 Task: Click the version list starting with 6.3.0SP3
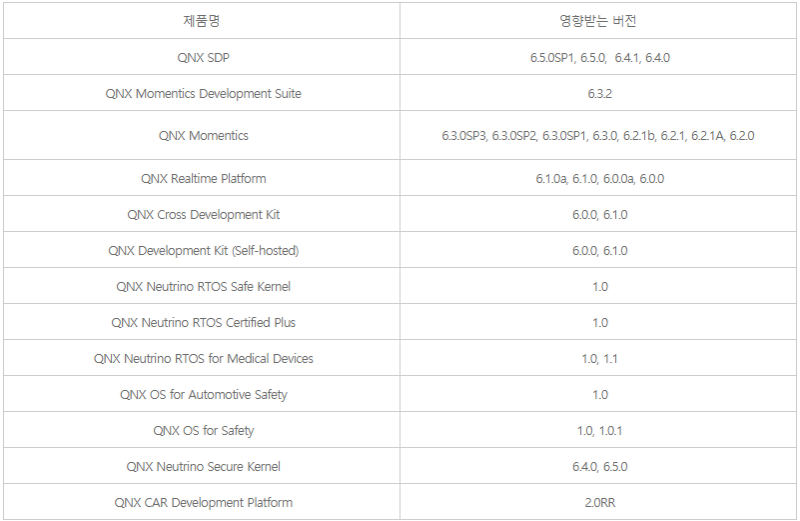coord(598,135)
